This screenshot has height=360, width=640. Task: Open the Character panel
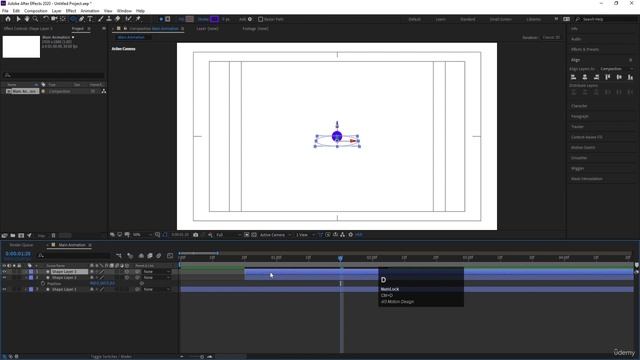[579, 106]
